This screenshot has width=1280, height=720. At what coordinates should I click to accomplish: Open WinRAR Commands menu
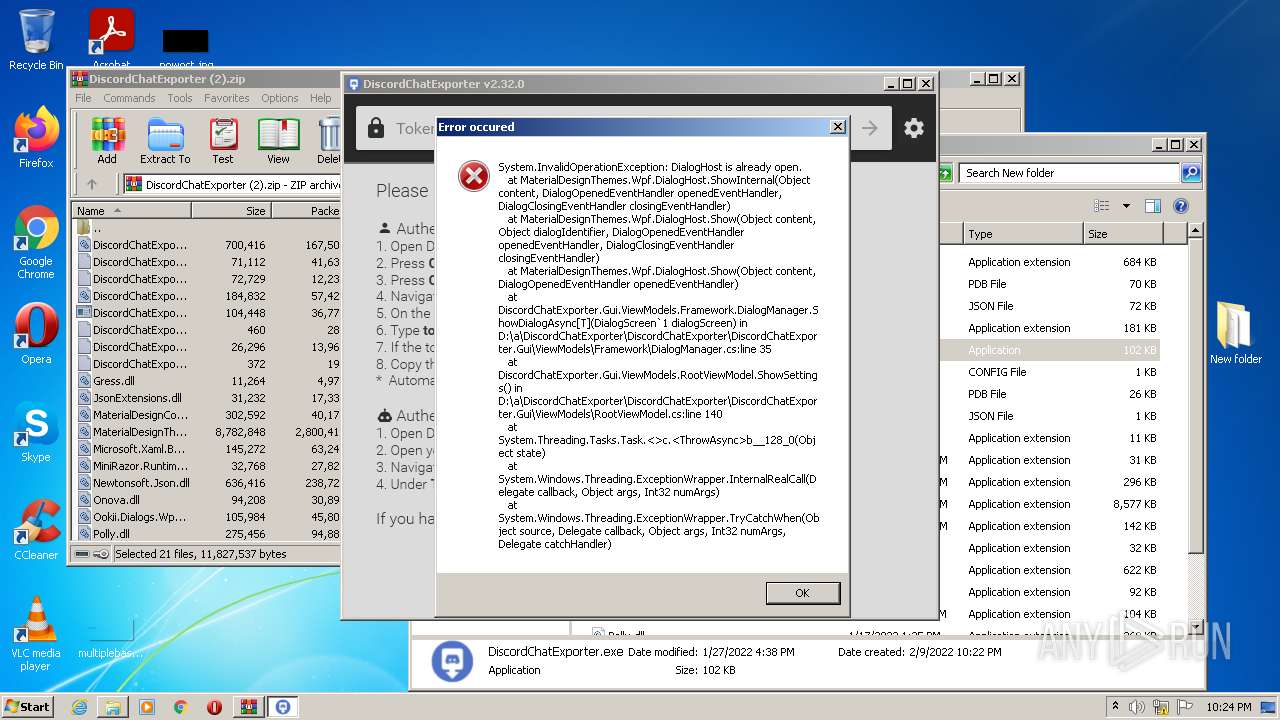[129, 98]
